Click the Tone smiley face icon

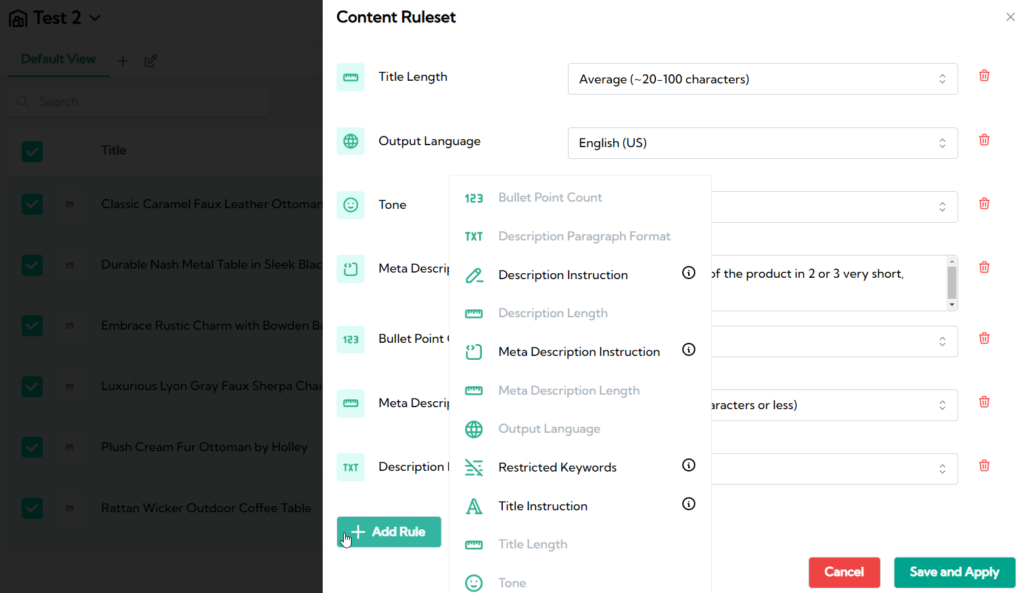[351, 204]
